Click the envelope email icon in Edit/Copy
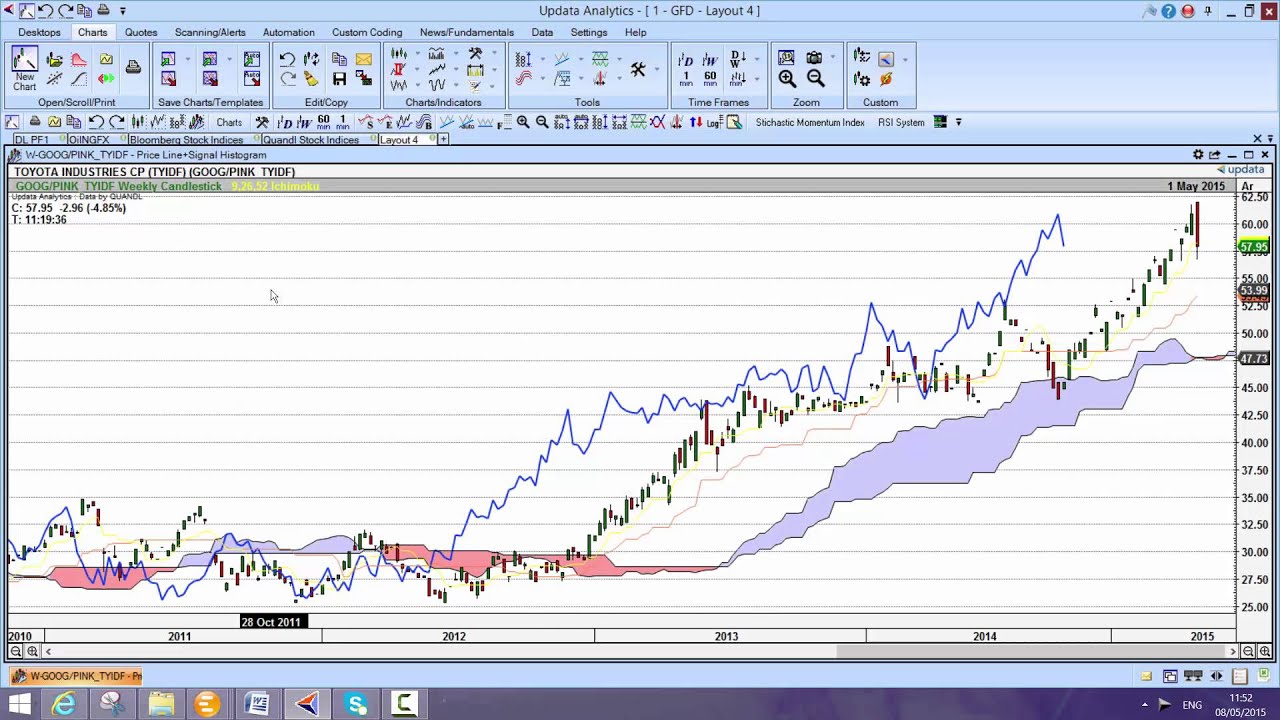Viewport: 1280px width, 720px height. [x=363, y=60]
